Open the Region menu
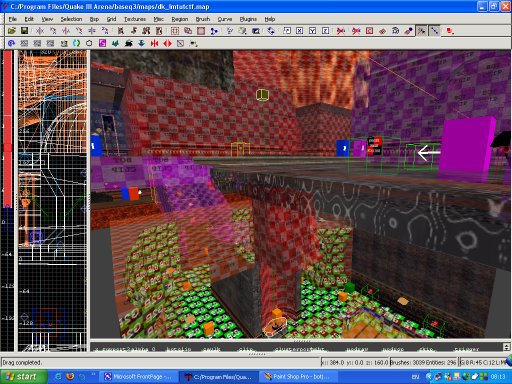The height and width of the screenshot is (384, 512). point(180,19)
